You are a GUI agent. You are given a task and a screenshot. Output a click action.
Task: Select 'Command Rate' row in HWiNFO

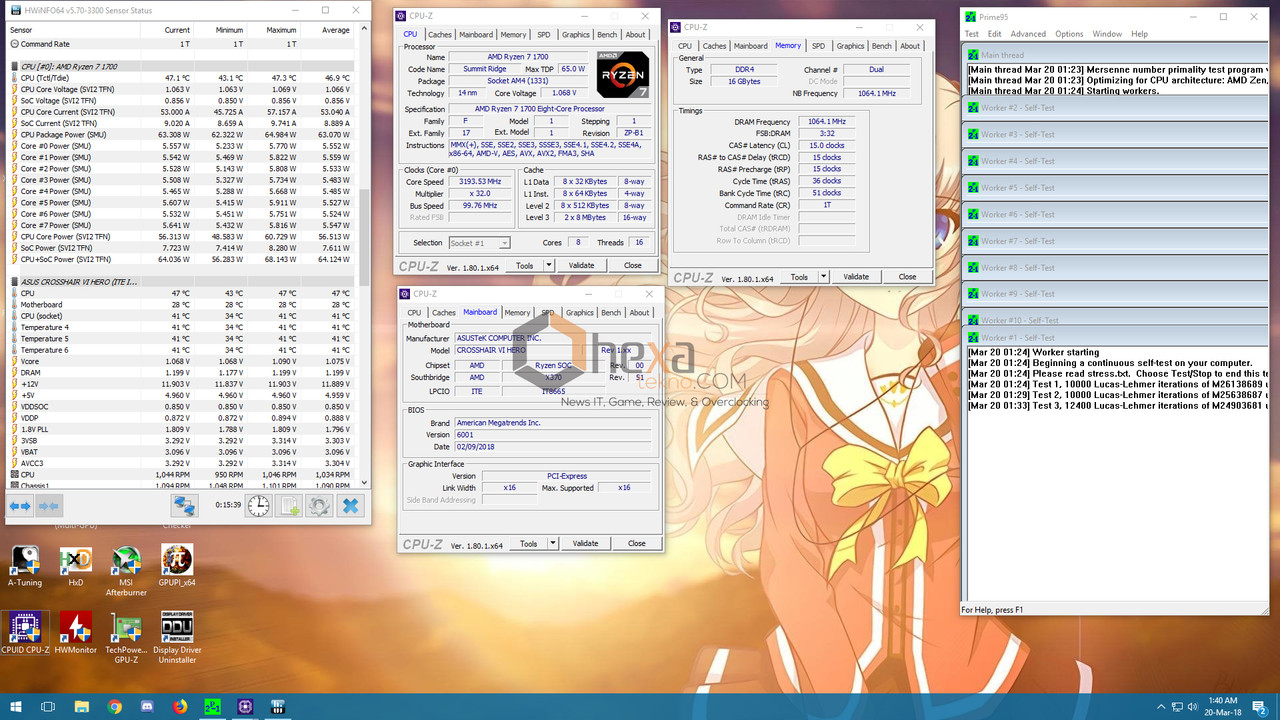(x=182, y=44)
